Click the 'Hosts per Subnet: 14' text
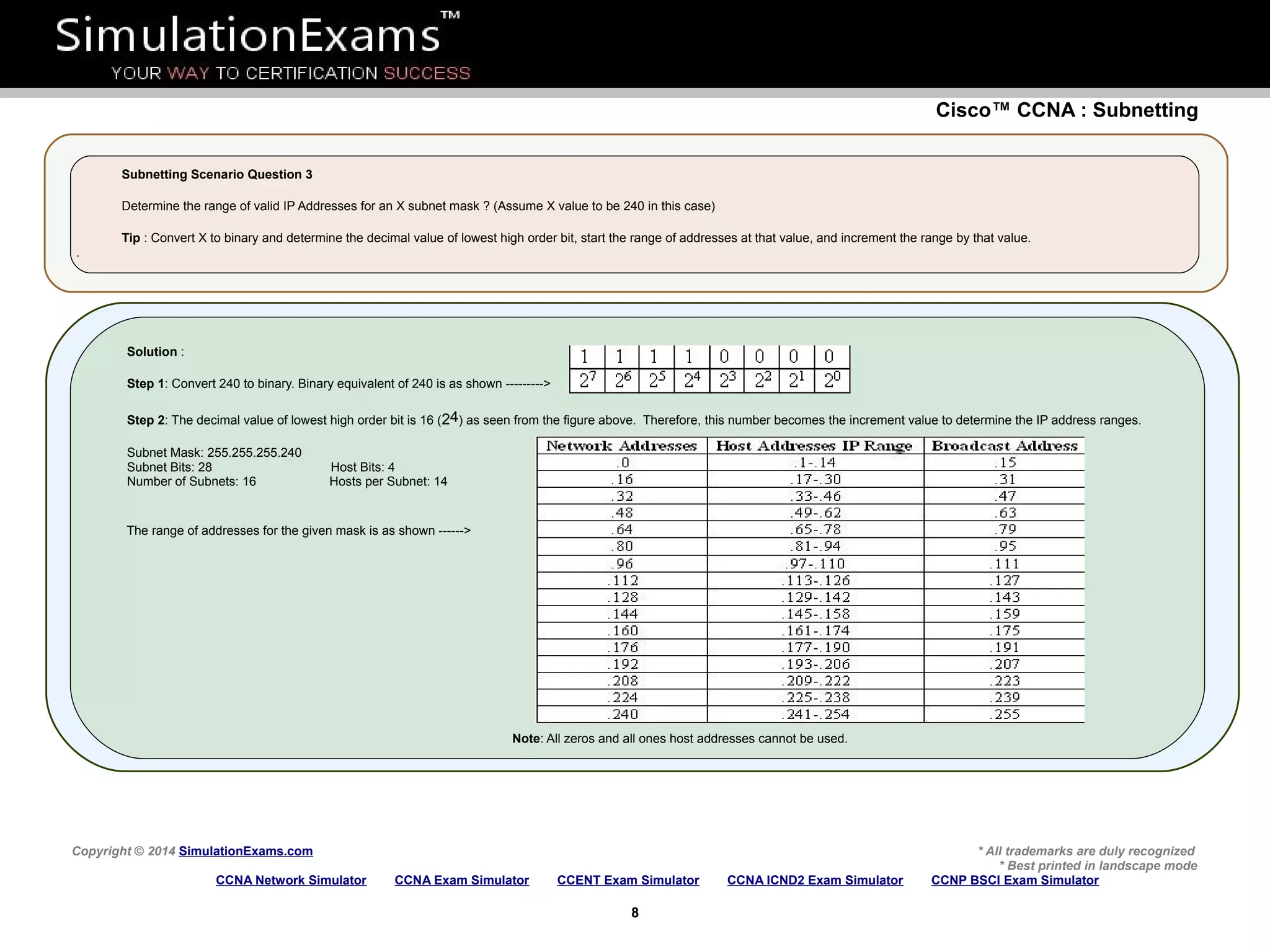Screen dimensions: 1270x952 388,482
